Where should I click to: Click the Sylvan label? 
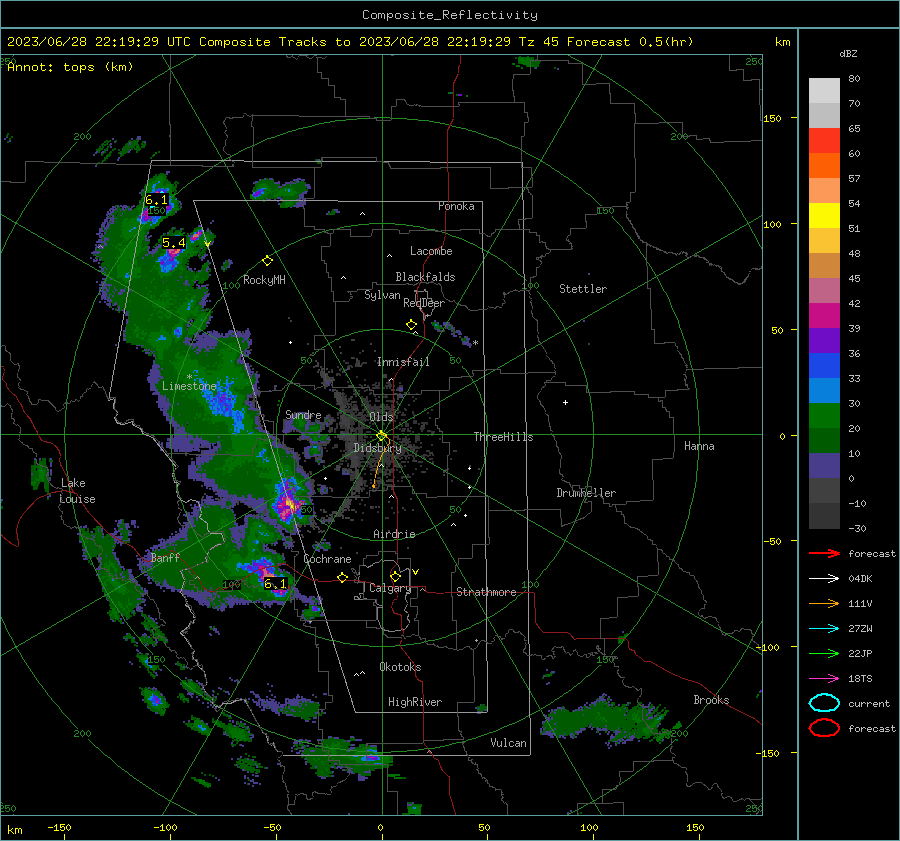[x=382, y=295]
